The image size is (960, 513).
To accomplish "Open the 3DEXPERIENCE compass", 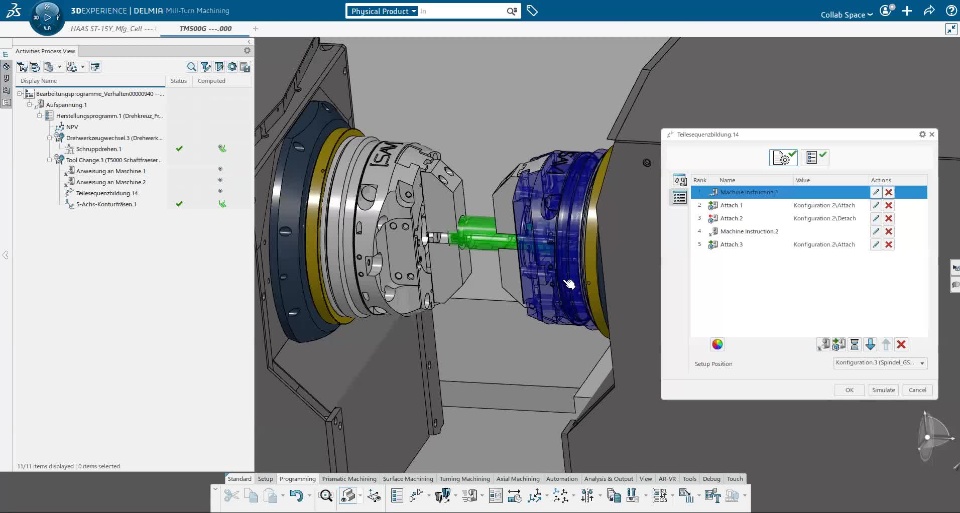I will point(47,17).
